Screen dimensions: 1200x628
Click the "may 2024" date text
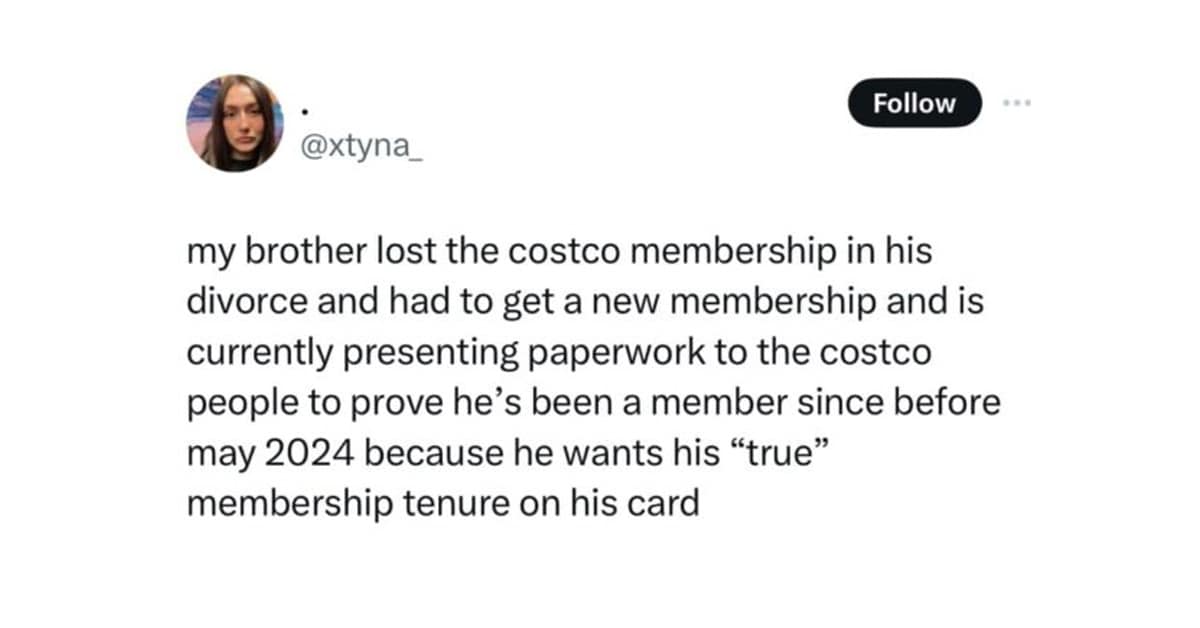[271, 452]
